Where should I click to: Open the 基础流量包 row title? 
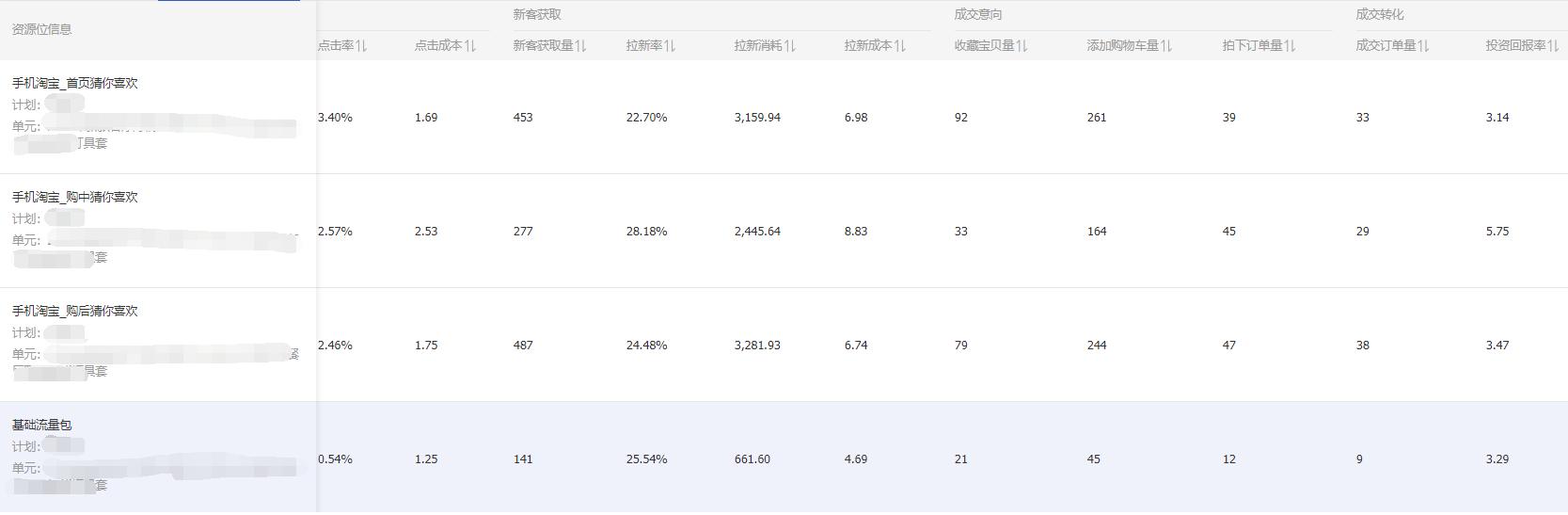tap(42, 426)
